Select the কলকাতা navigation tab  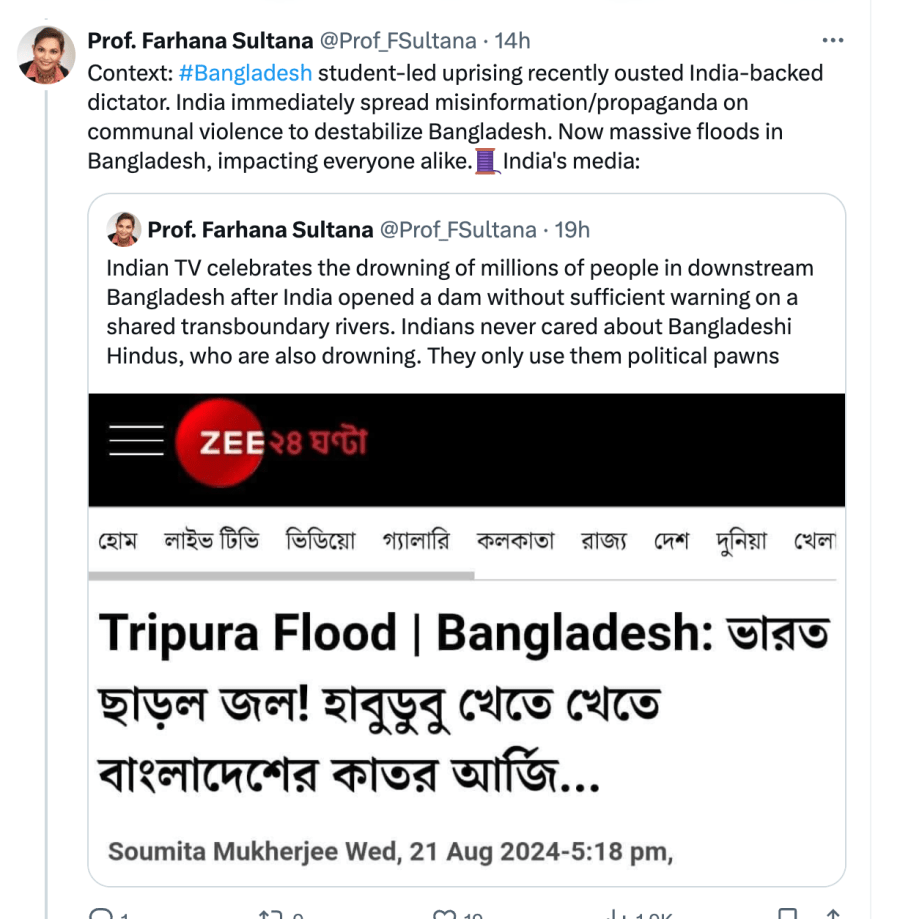515,541
